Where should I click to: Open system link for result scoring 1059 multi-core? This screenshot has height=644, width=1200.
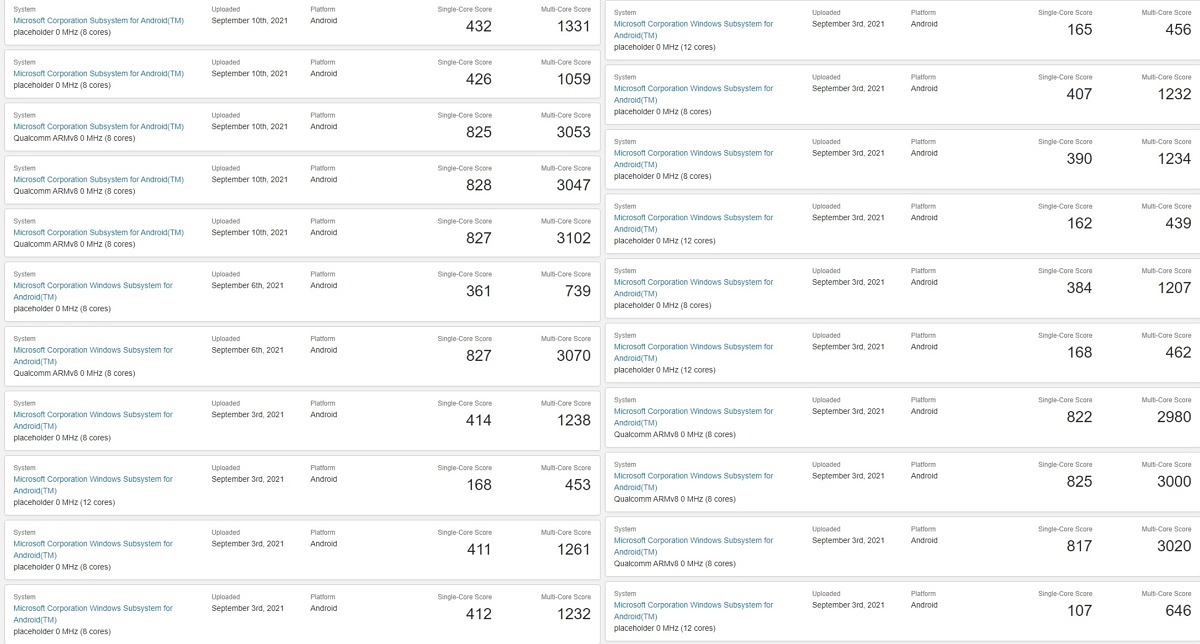(x=98, y=73)
